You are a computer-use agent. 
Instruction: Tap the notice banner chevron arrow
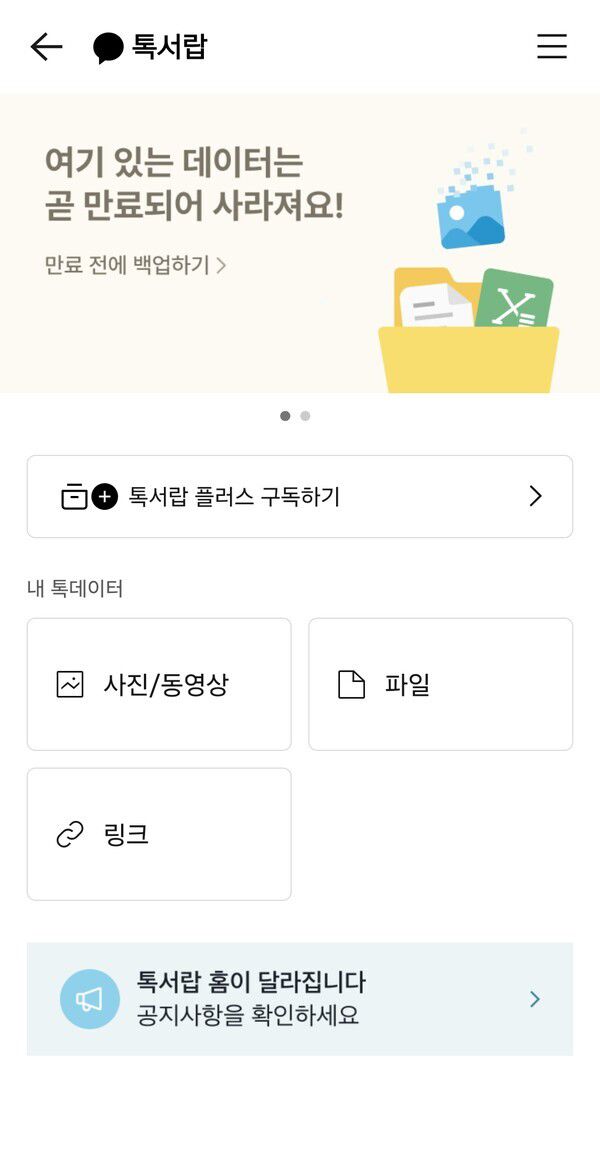tap(535, 999)
